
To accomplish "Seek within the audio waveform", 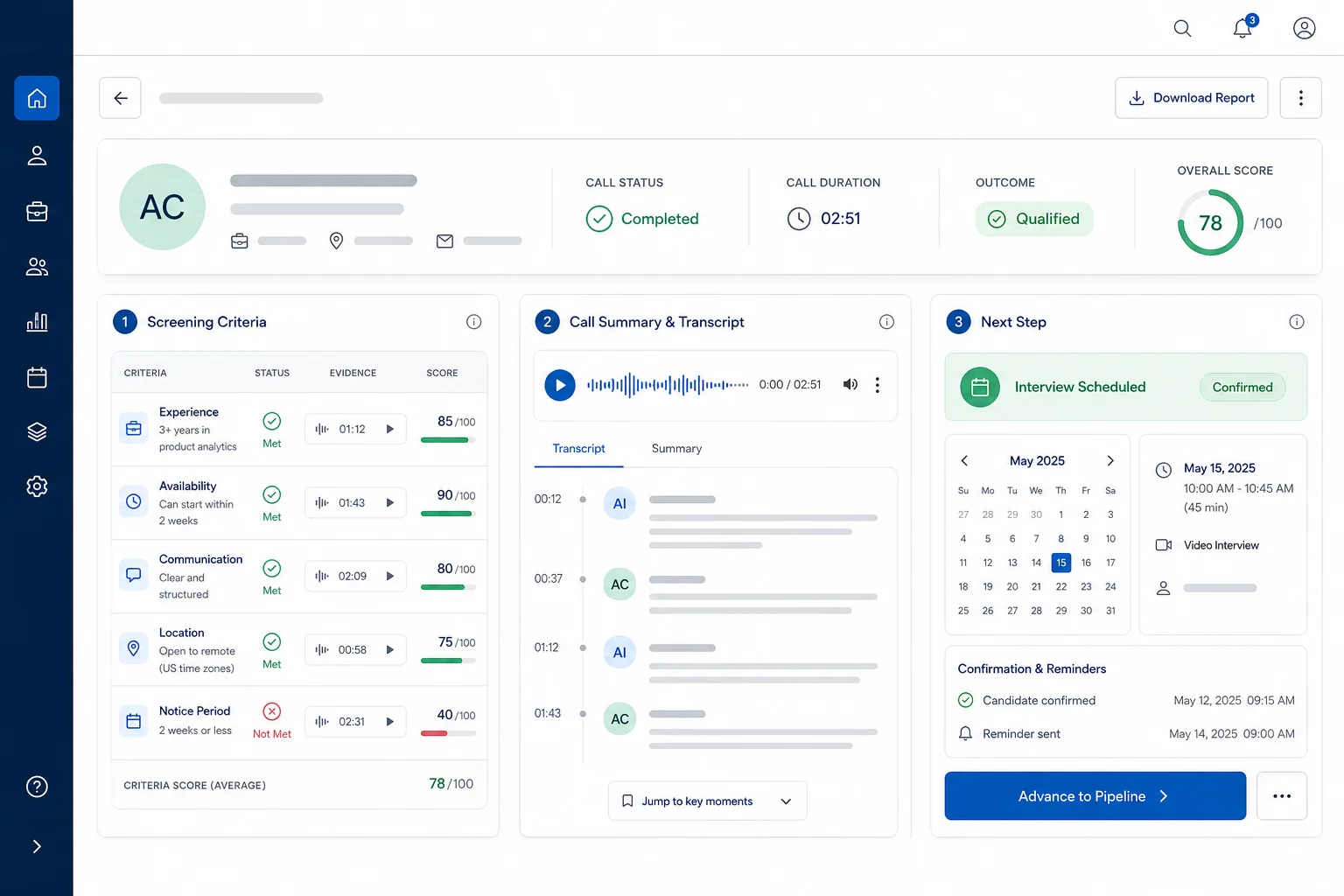I will (668, 384).
